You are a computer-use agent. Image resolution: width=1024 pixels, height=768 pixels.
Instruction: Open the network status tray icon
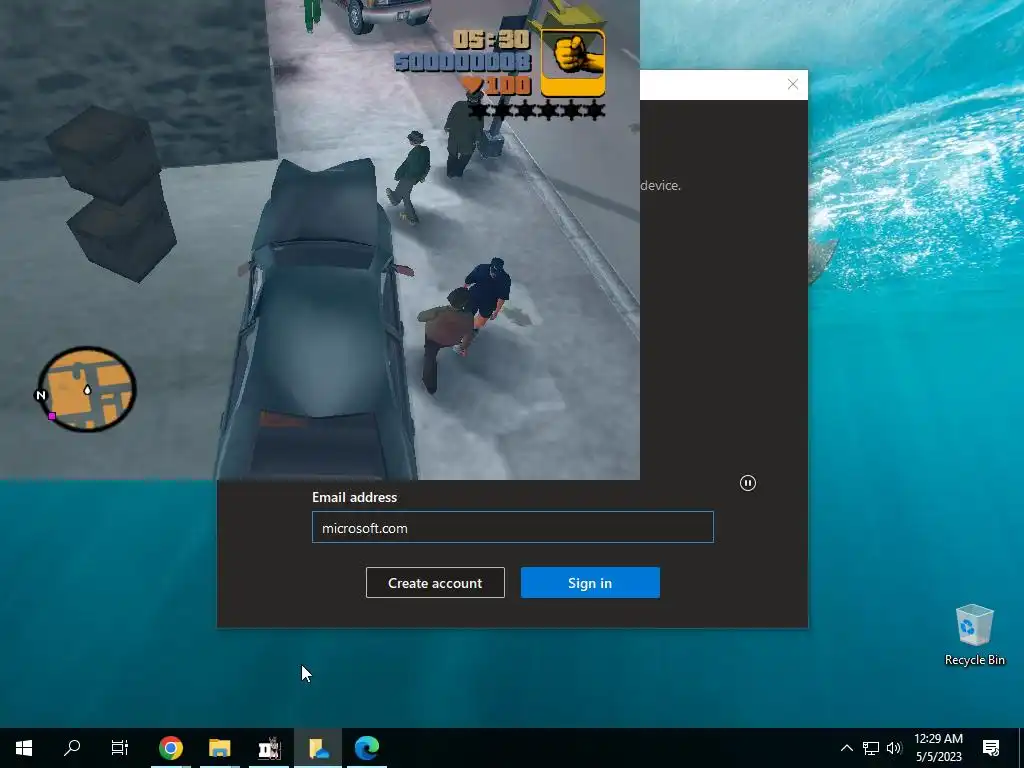click(x=871, y=748)
